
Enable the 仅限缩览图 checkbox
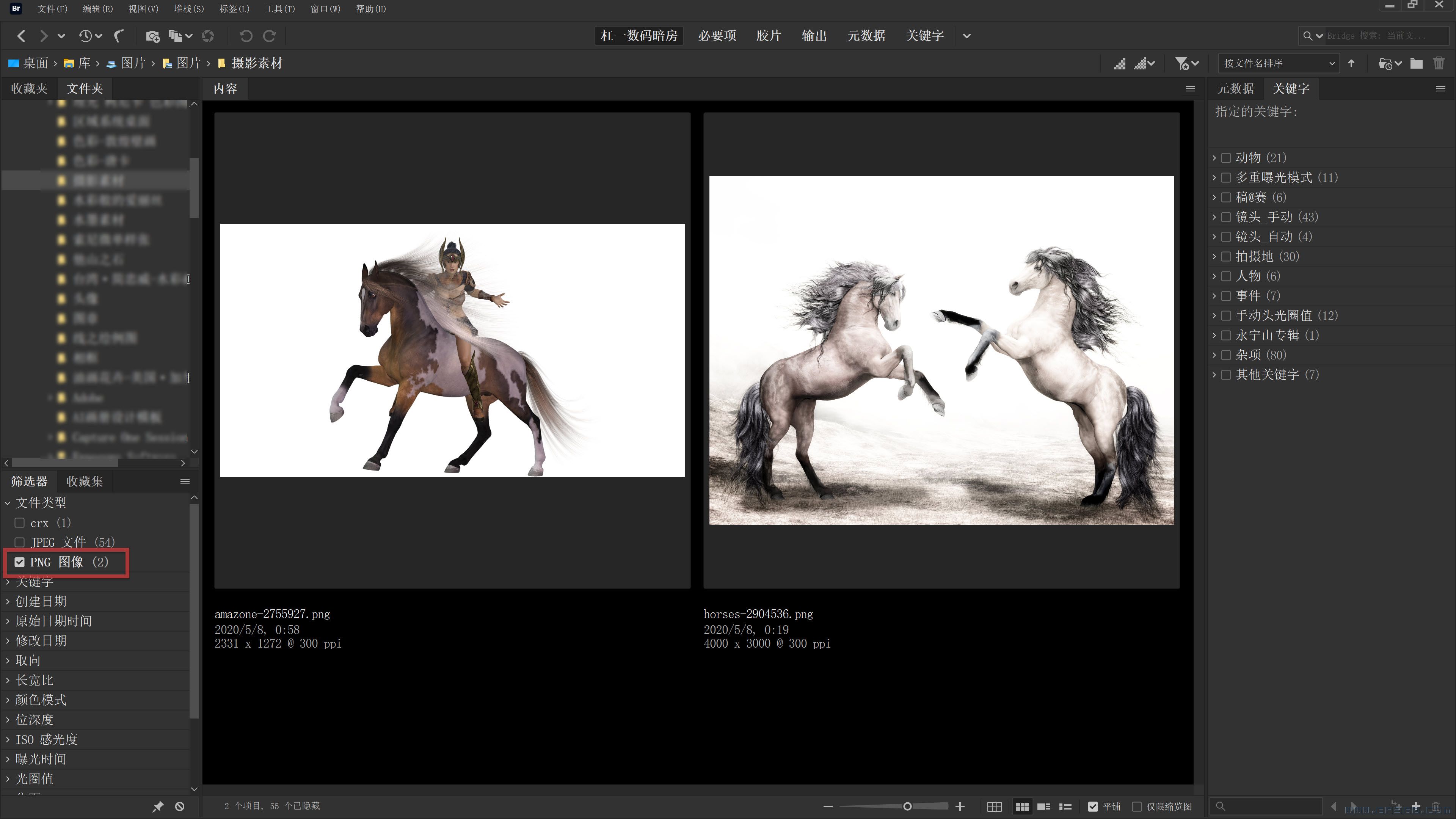coord(1137,806)
